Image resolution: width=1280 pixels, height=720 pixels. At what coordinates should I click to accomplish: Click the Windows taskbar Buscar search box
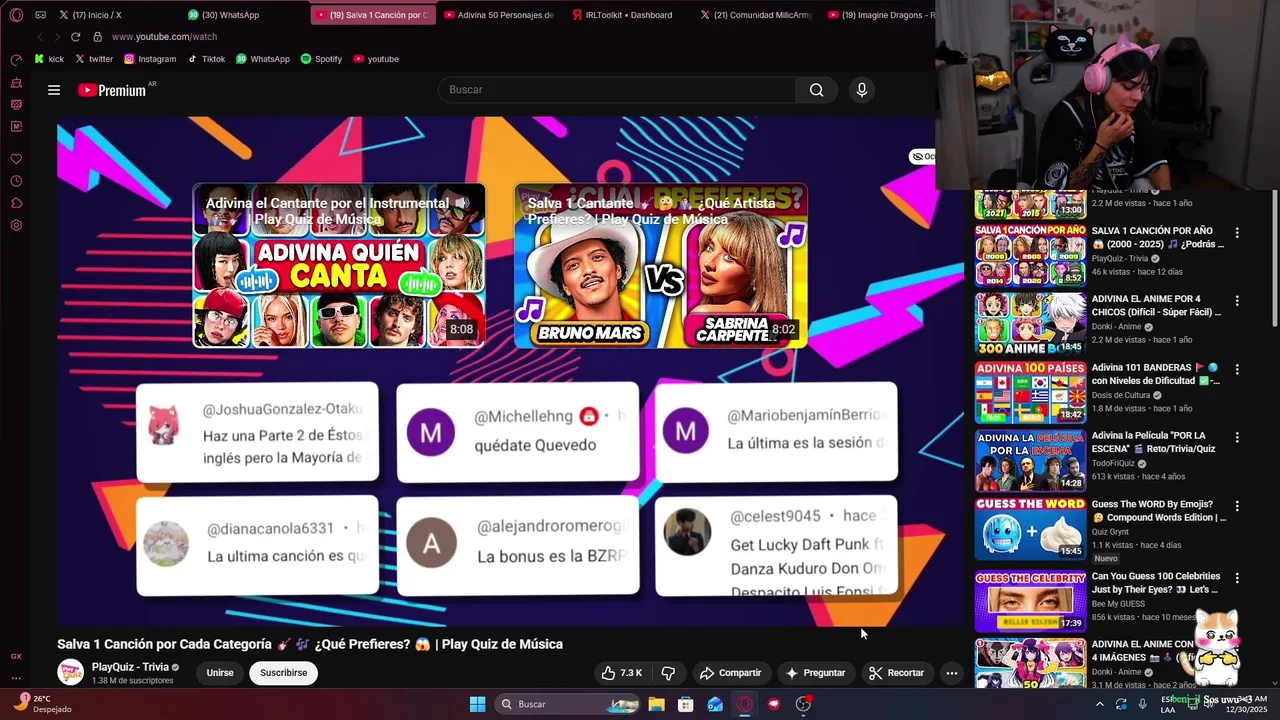point(566,704)
